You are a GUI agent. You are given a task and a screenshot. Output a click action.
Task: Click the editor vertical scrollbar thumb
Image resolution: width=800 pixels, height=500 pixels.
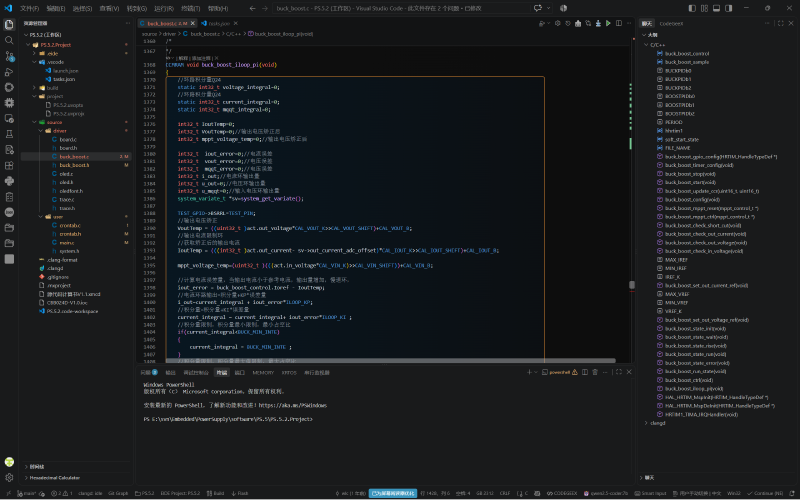pyautogui.click(x=632, y=285)
